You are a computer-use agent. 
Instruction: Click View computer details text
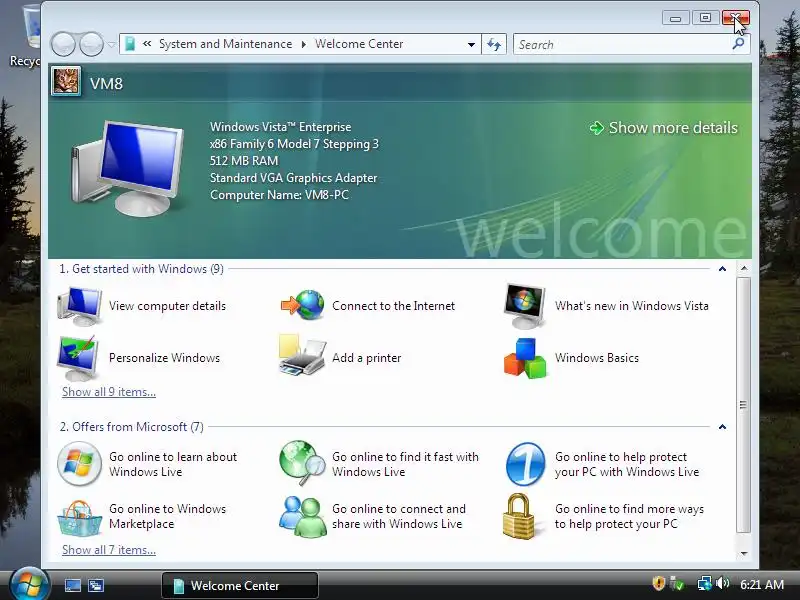click(x=167, y=306)
